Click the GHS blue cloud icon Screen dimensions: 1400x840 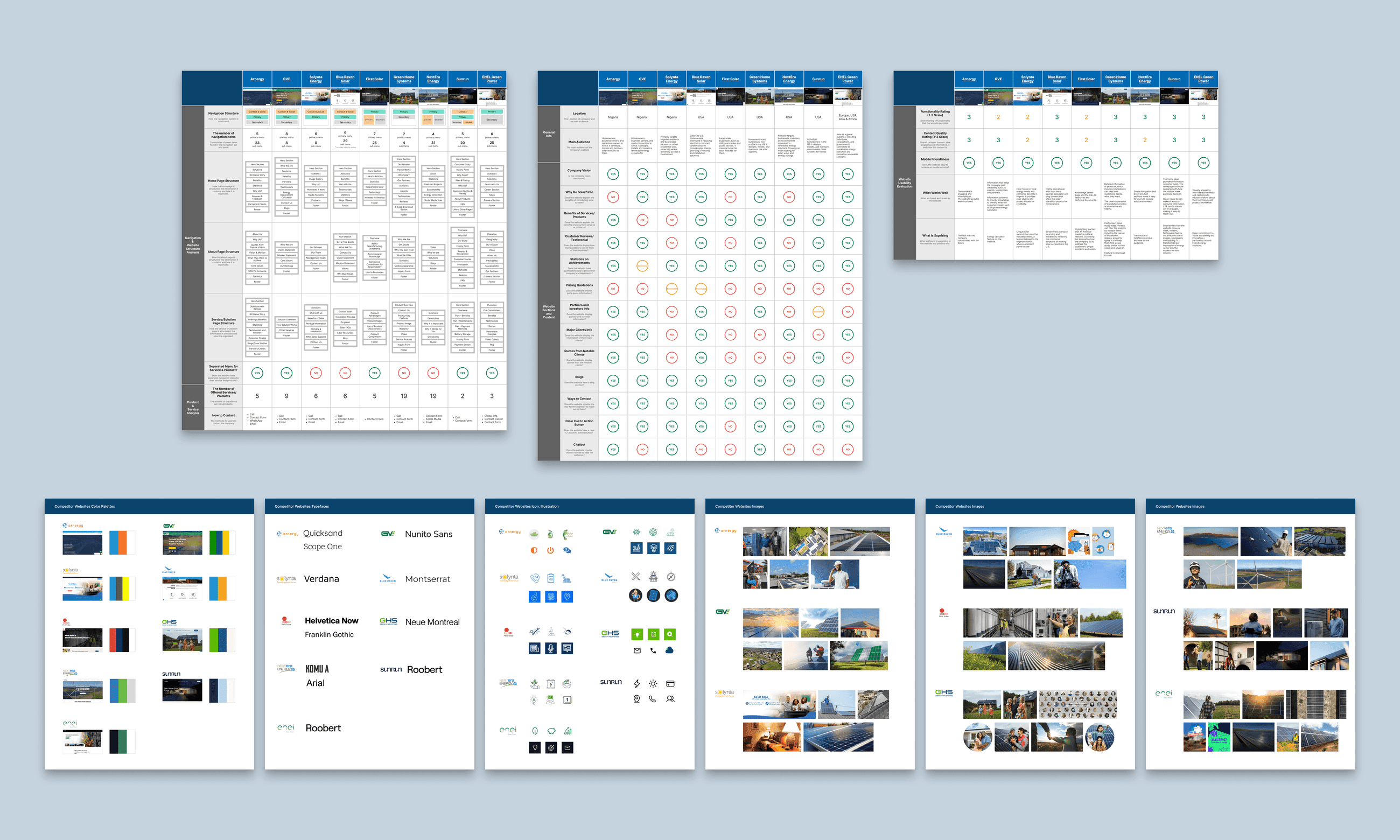[x=669, y=650]
